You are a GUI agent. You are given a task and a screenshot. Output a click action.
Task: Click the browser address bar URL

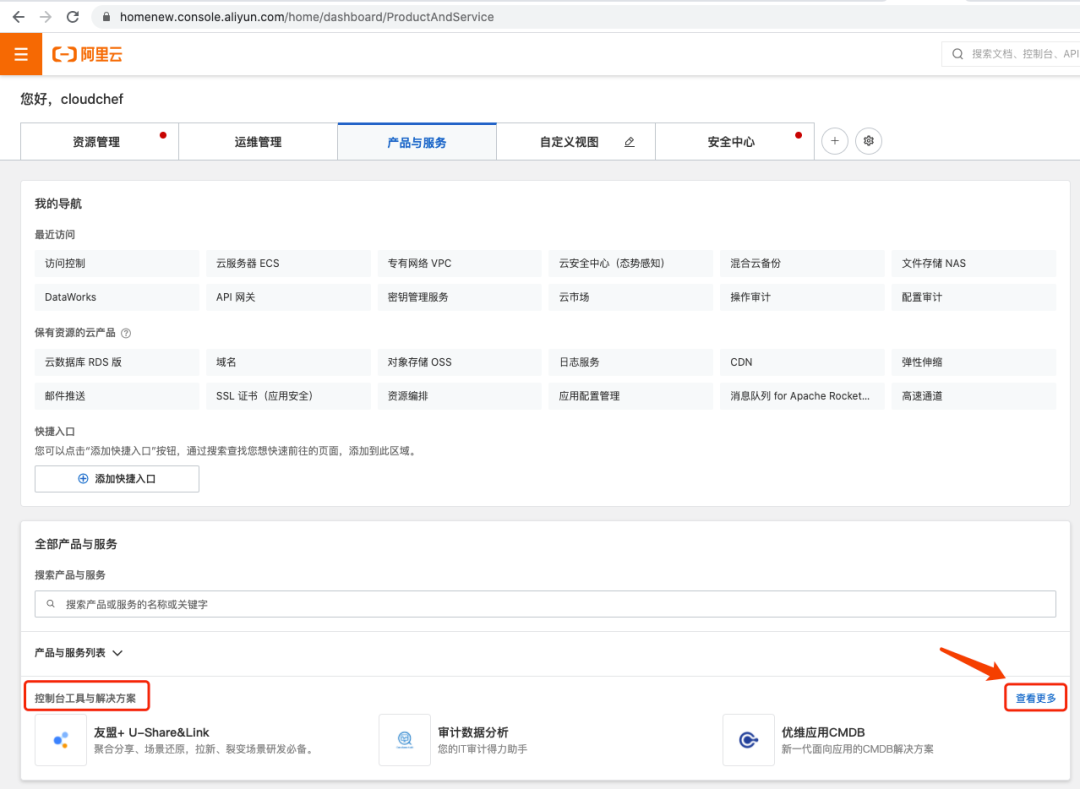point(307,17)
